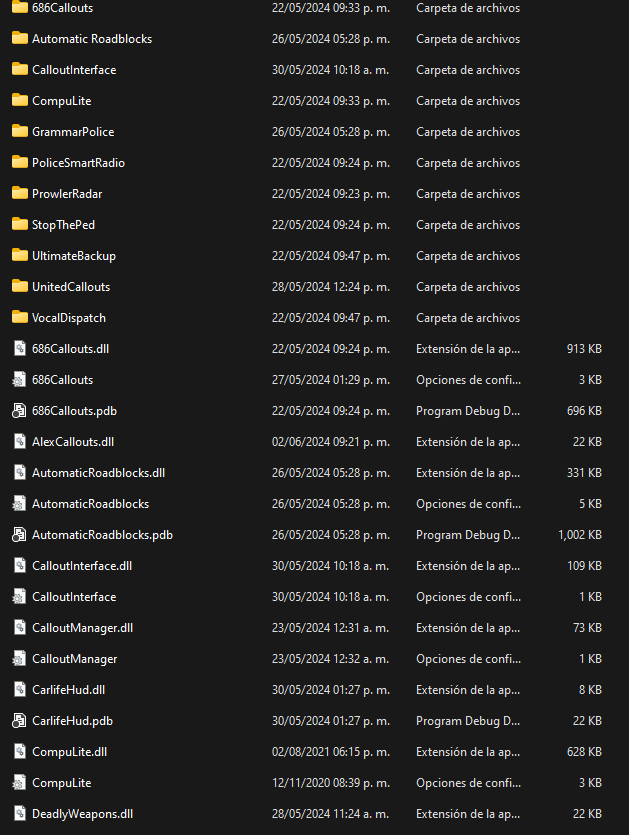The height and width of the screenshot is (835, 629).
Task: Click the size value 696 KB
Action: coord(584,411)
